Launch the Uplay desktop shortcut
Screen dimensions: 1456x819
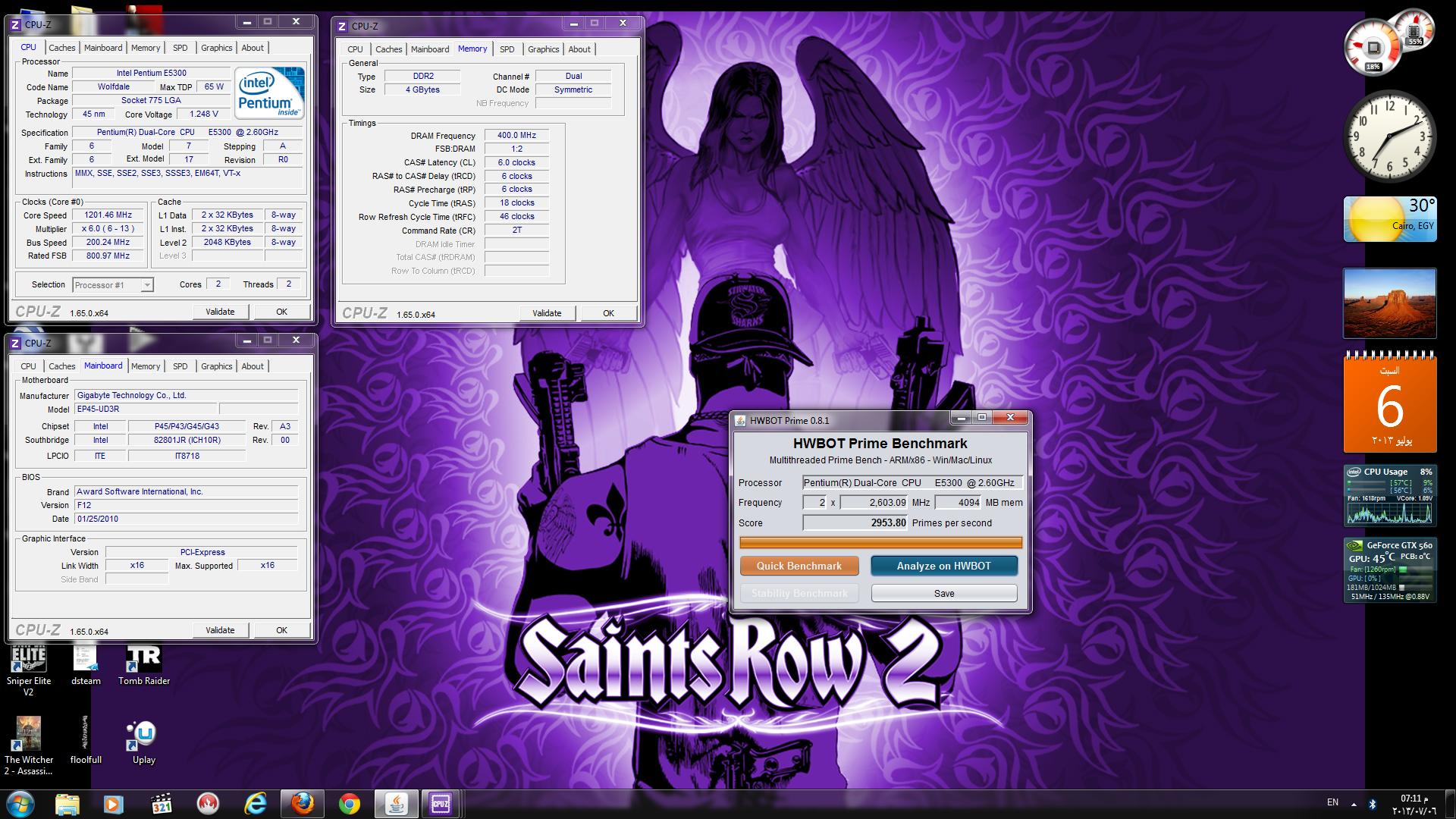click(x=143, y=742)
